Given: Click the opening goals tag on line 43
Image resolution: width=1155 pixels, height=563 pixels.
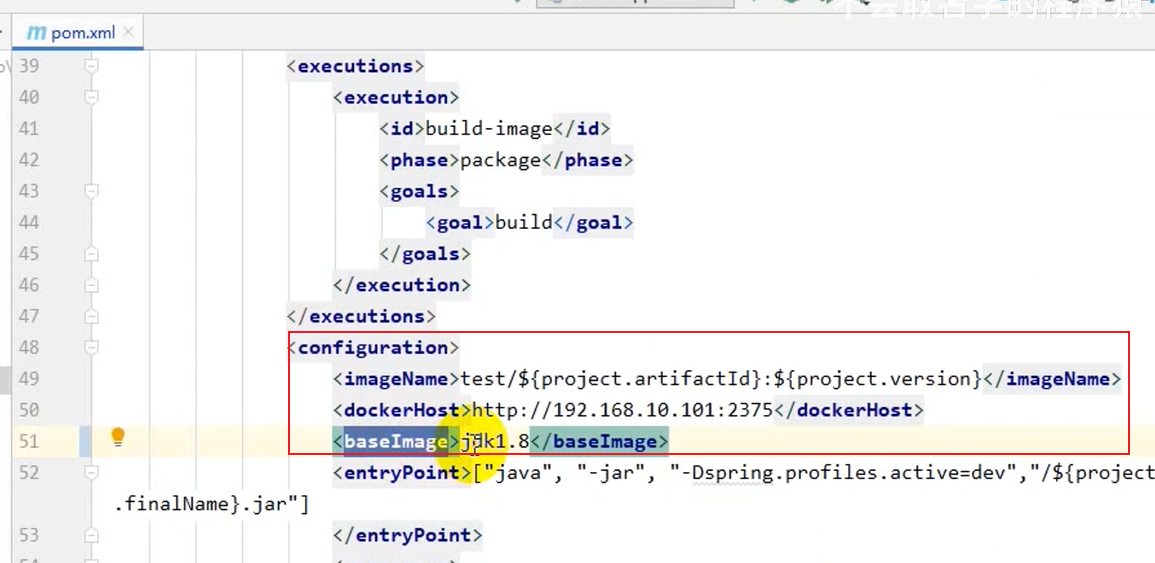Looking at the screenshot, I should [420, 192].
